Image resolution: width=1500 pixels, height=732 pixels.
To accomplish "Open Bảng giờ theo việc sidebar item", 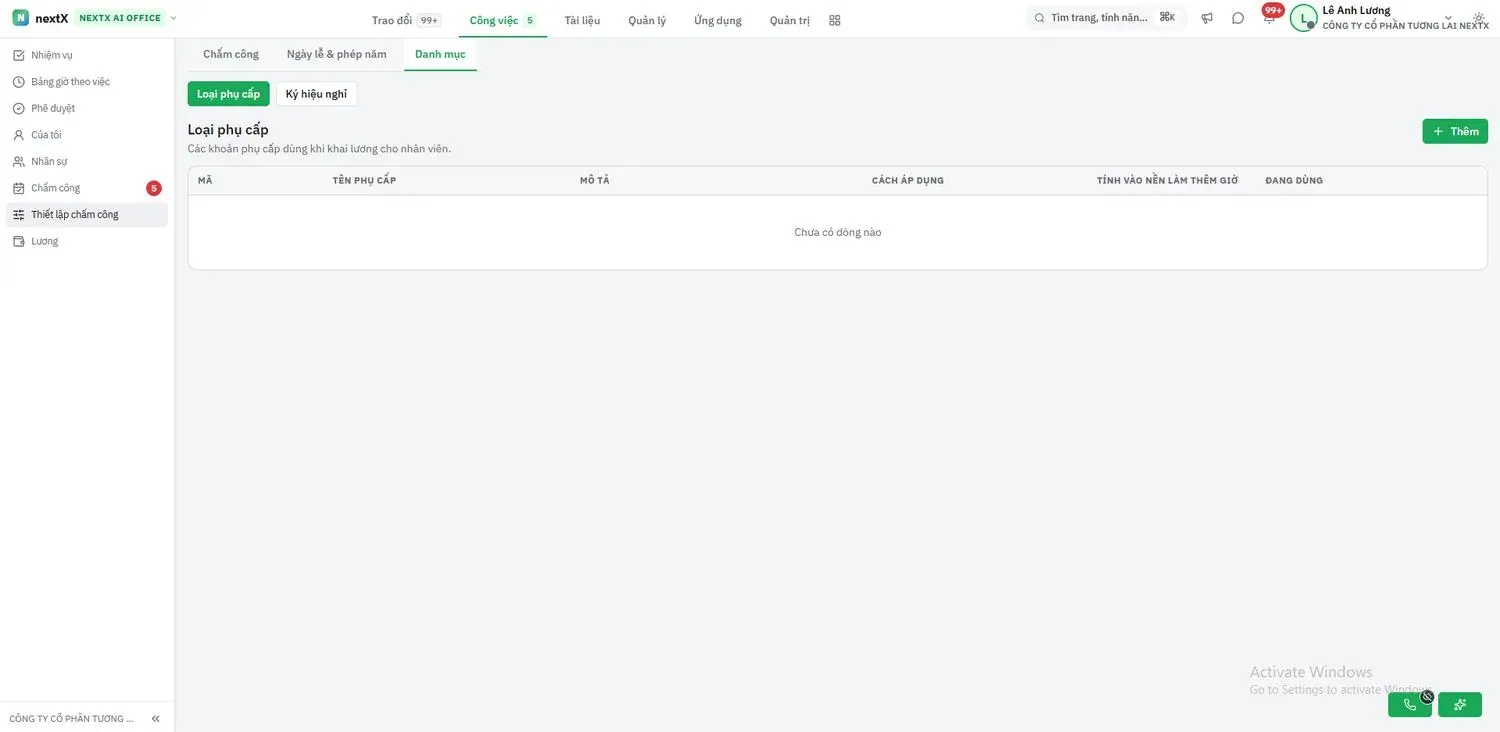I will 87,82.
